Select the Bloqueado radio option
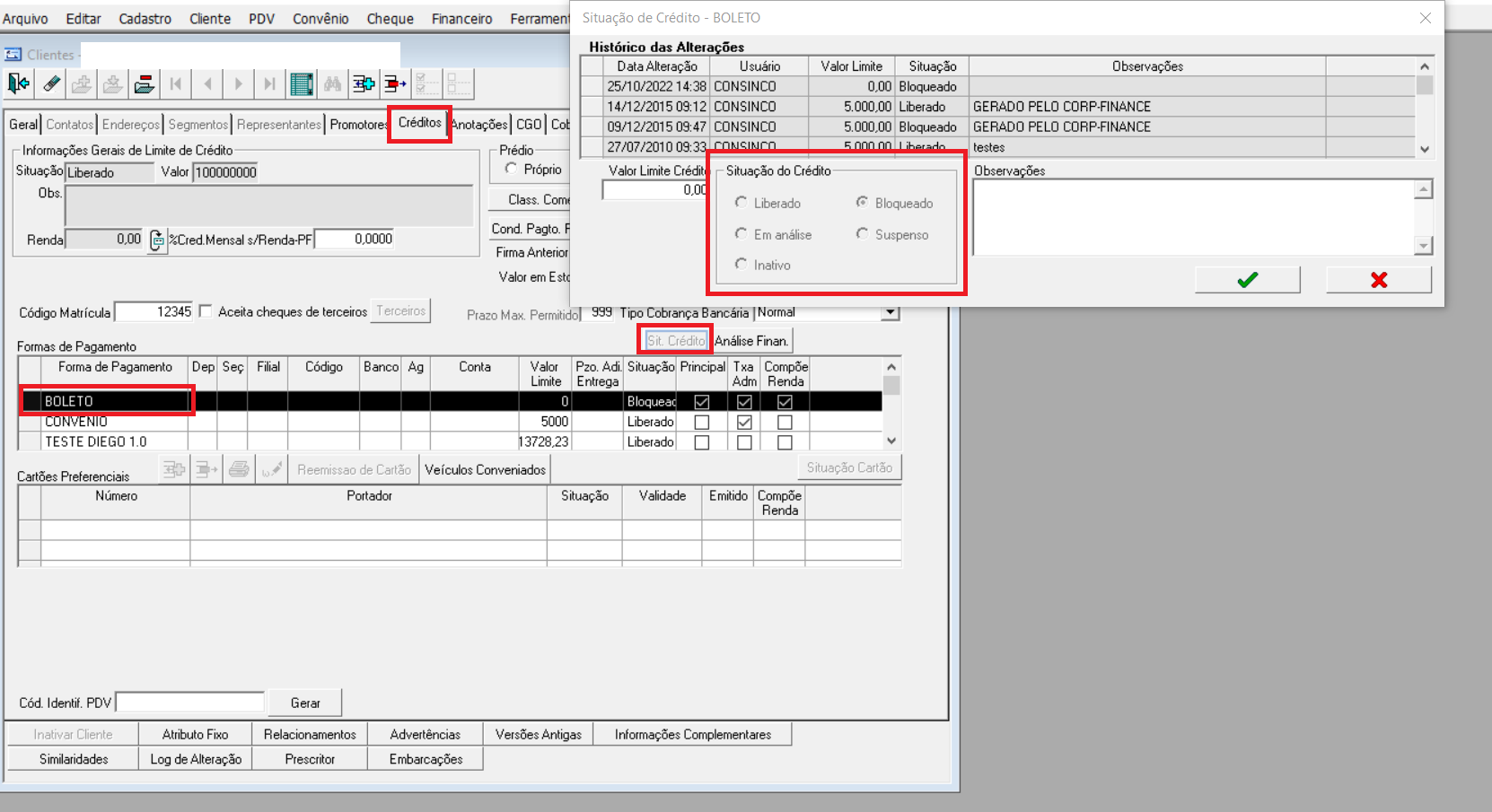 click(862, 203)
